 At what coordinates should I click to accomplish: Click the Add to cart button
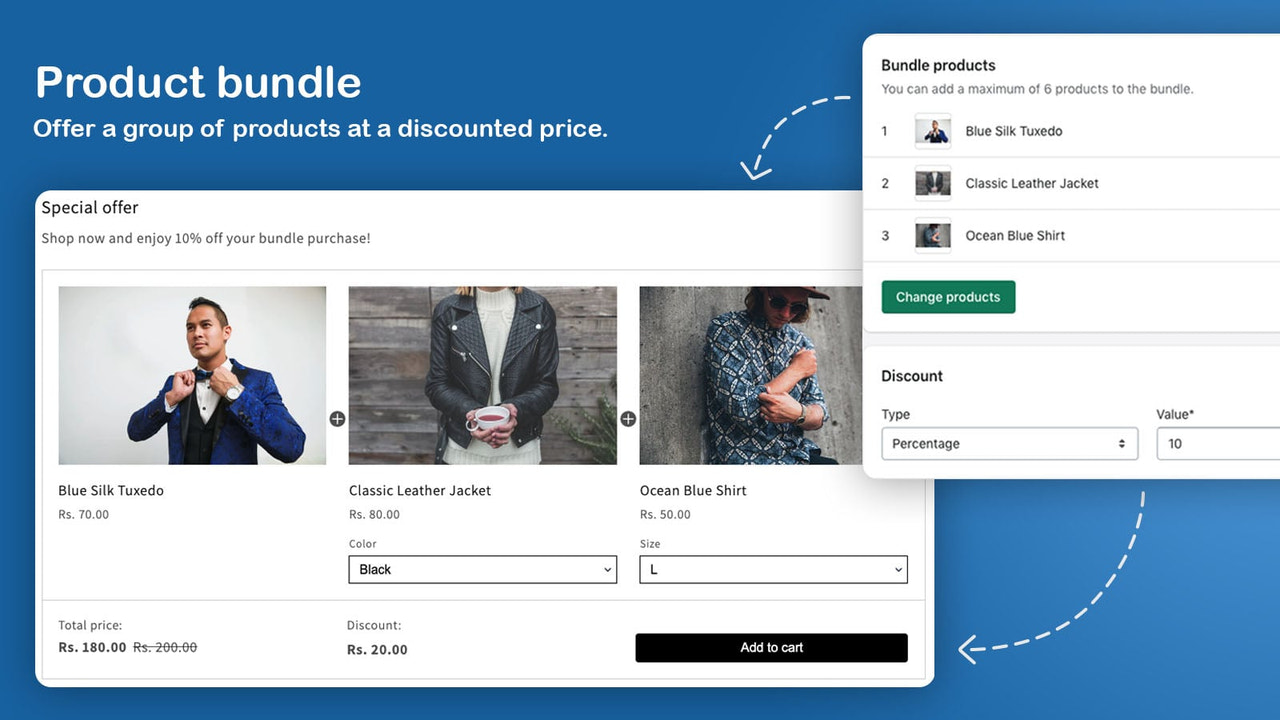coord(771,647)
